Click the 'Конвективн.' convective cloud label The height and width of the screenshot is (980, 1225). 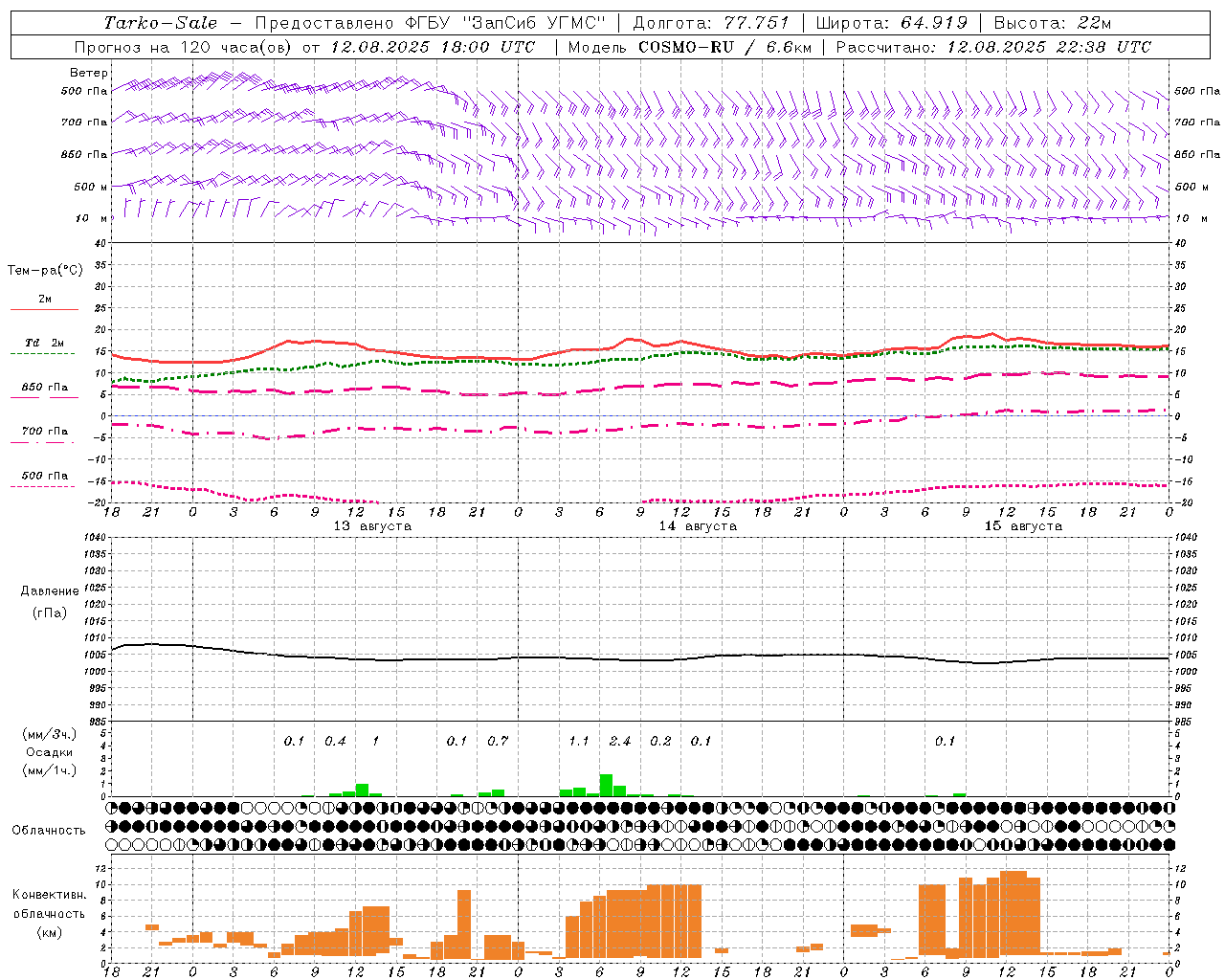coord(49,895)
